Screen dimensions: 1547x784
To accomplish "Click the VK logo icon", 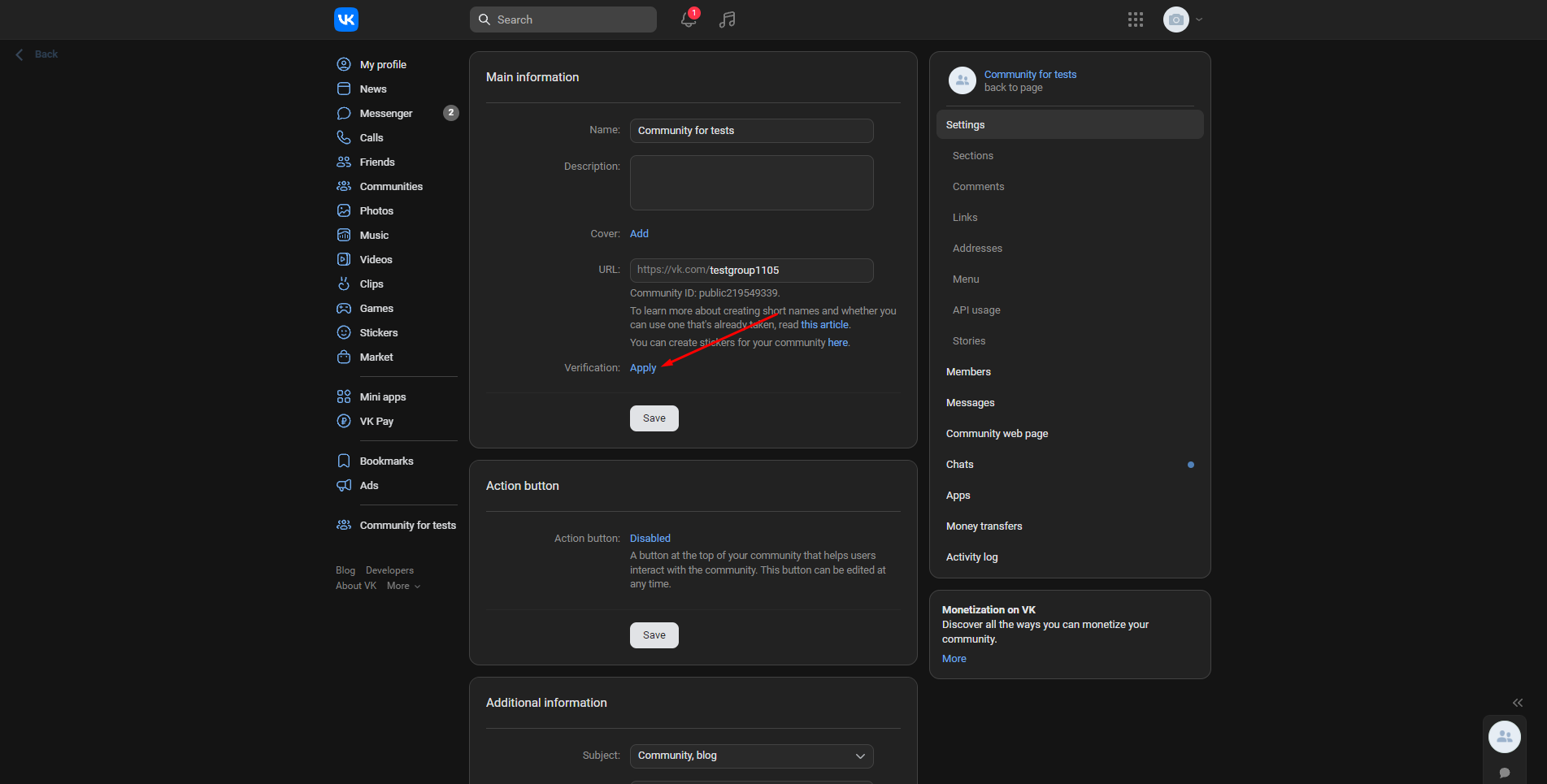I will coord(346,19).
